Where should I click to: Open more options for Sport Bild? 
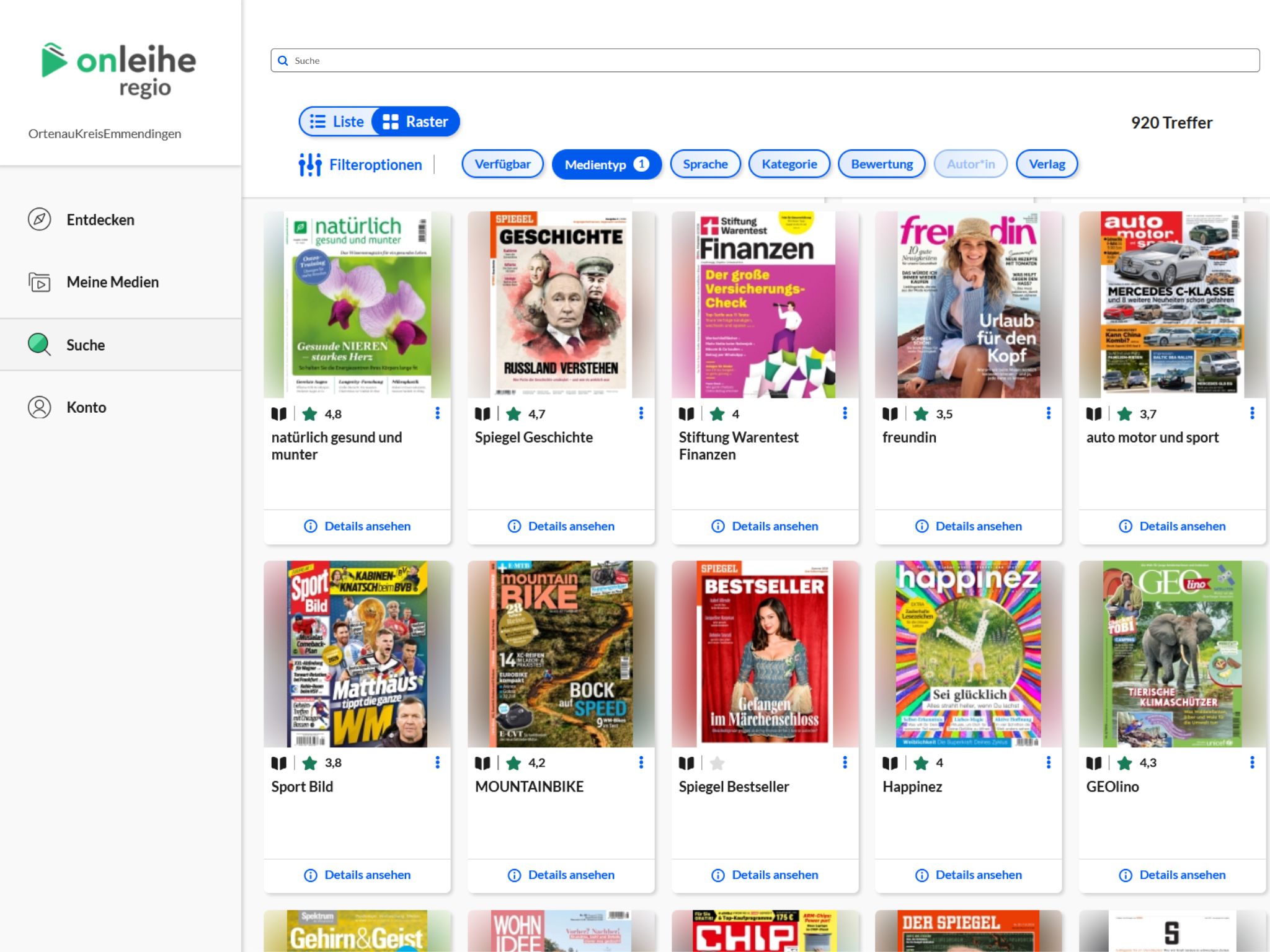click(x=438, y=762)
